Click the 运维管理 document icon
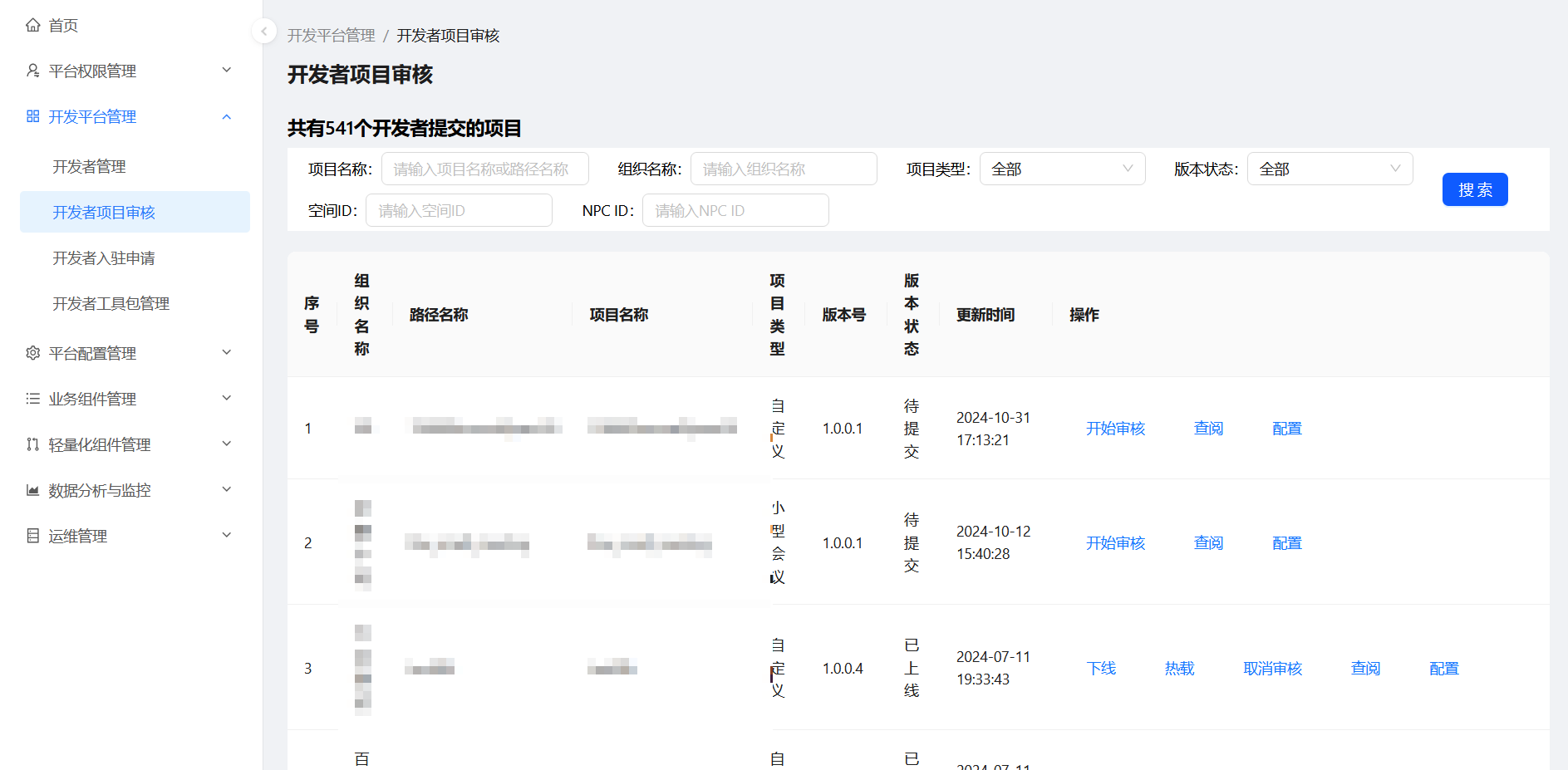Screen dimensions: 1568x770 click(33, 536)
